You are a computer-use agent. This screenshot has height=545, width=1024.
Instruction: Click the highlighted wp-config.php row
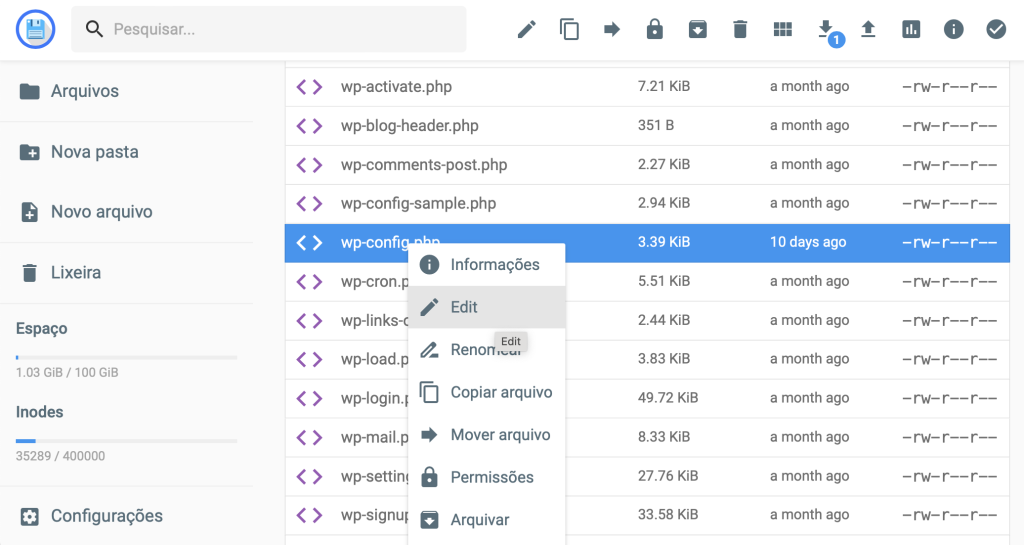pyautogui.click(x=647, y=243)
